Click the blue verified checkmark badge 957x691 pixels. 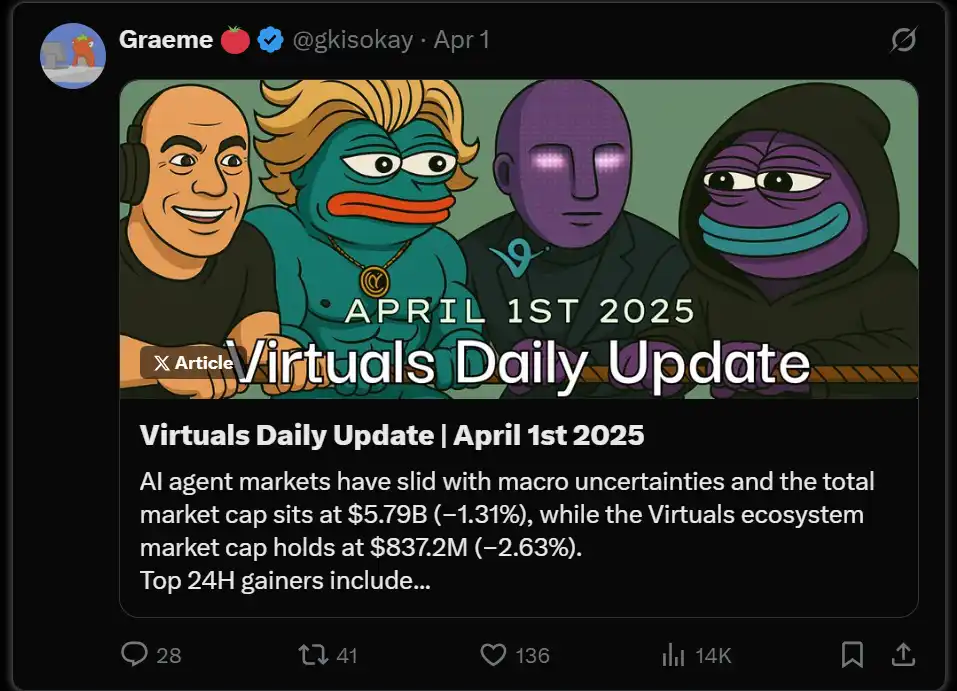point(269,41)
